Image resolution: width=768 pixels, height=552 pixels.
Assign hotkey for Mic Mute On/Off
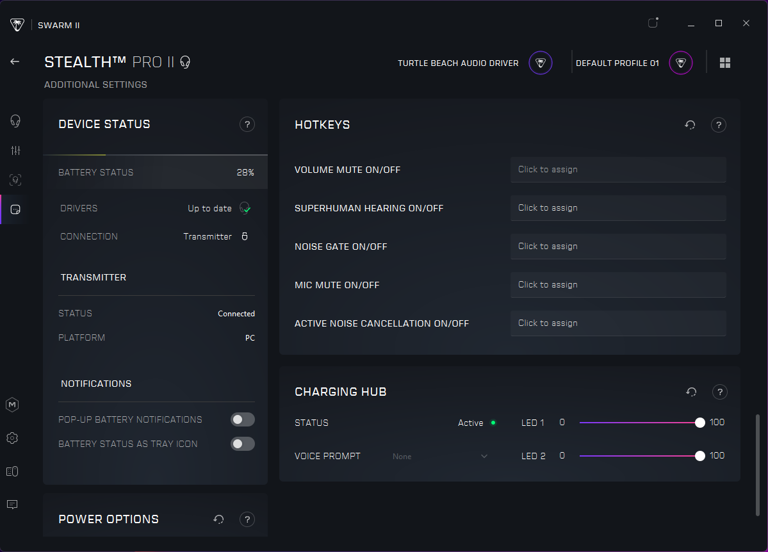pos(618,285)
